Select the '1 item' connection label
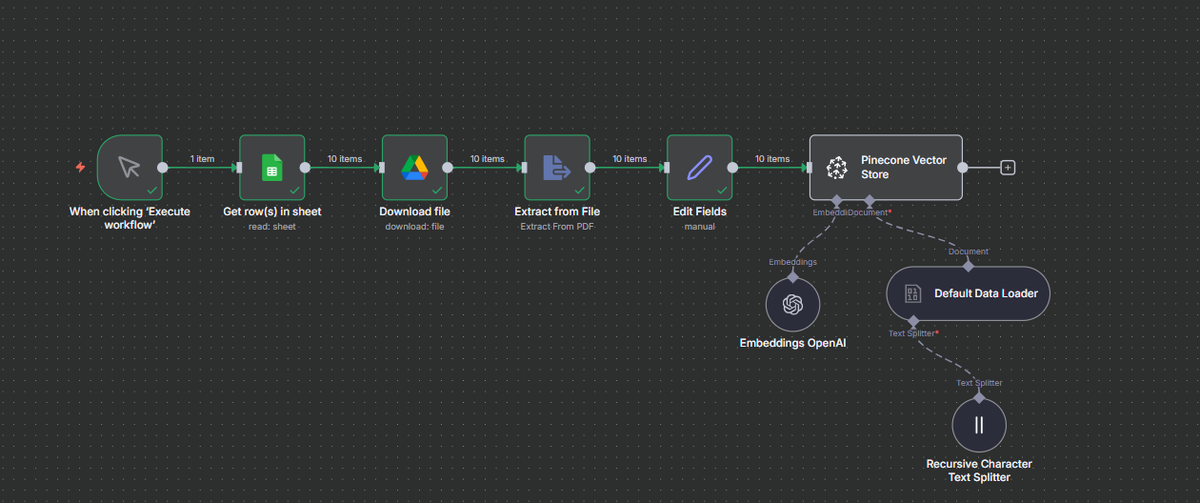Screen dimensions: 1200x503 [203, 159]
